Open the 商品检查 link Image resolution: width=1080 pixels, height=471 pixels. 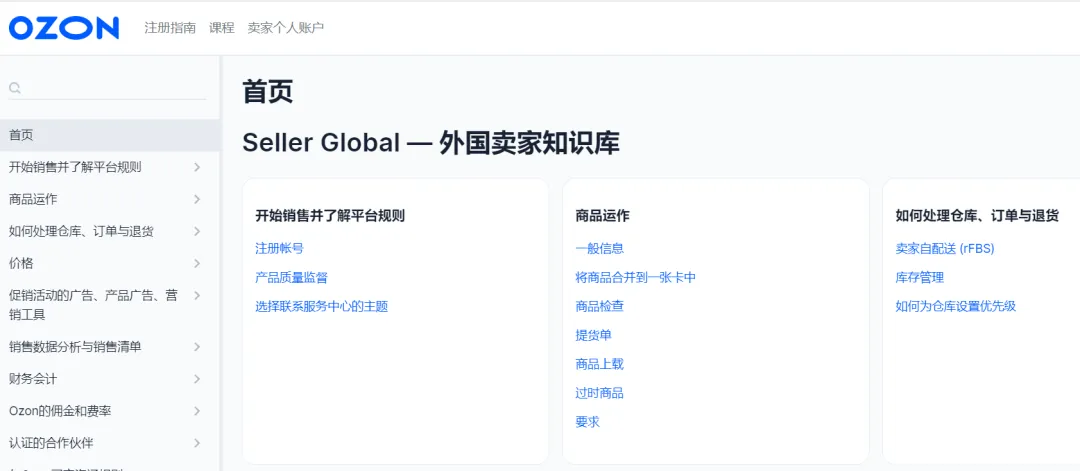(599, 306)
